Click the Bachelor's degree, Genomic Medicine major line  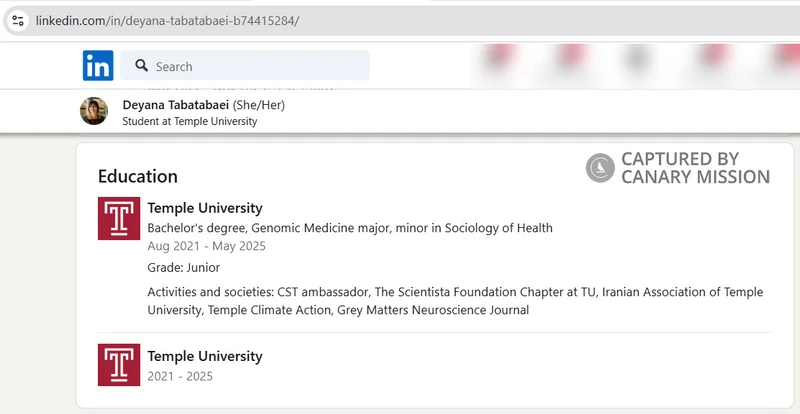point(350,228)
